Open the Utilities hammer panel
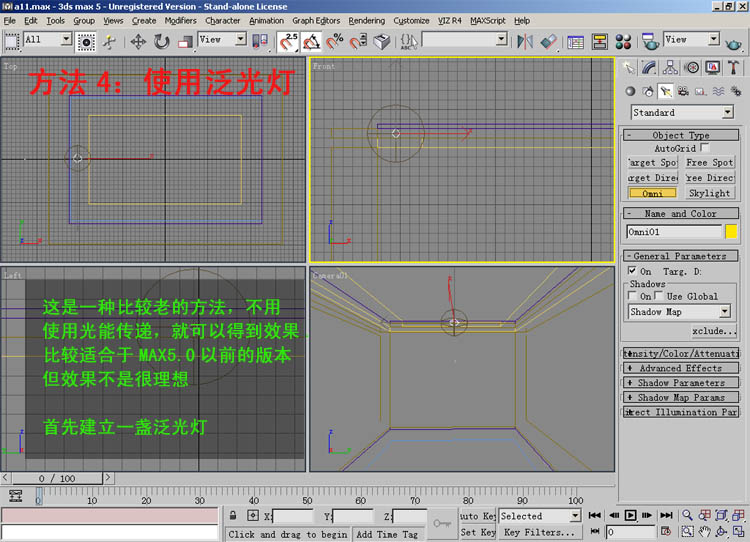Image resolution: width=750 pixels, height=542 pixels. point(734,68)
